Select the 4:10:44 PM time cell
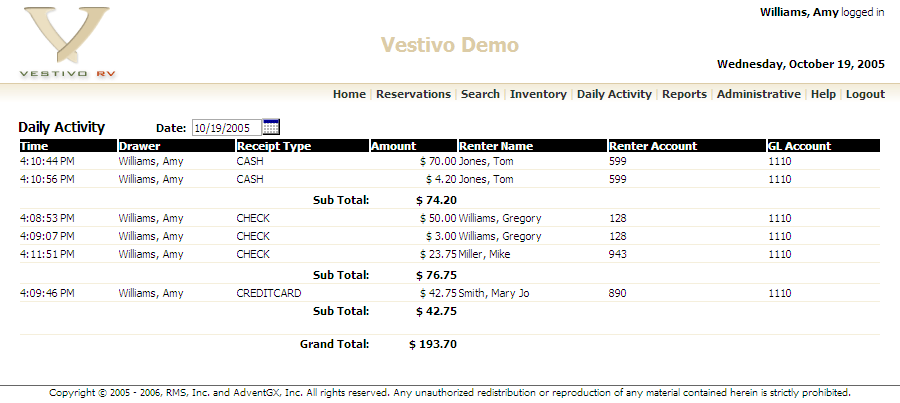This screenshot has height=403, width=900. 47,161
